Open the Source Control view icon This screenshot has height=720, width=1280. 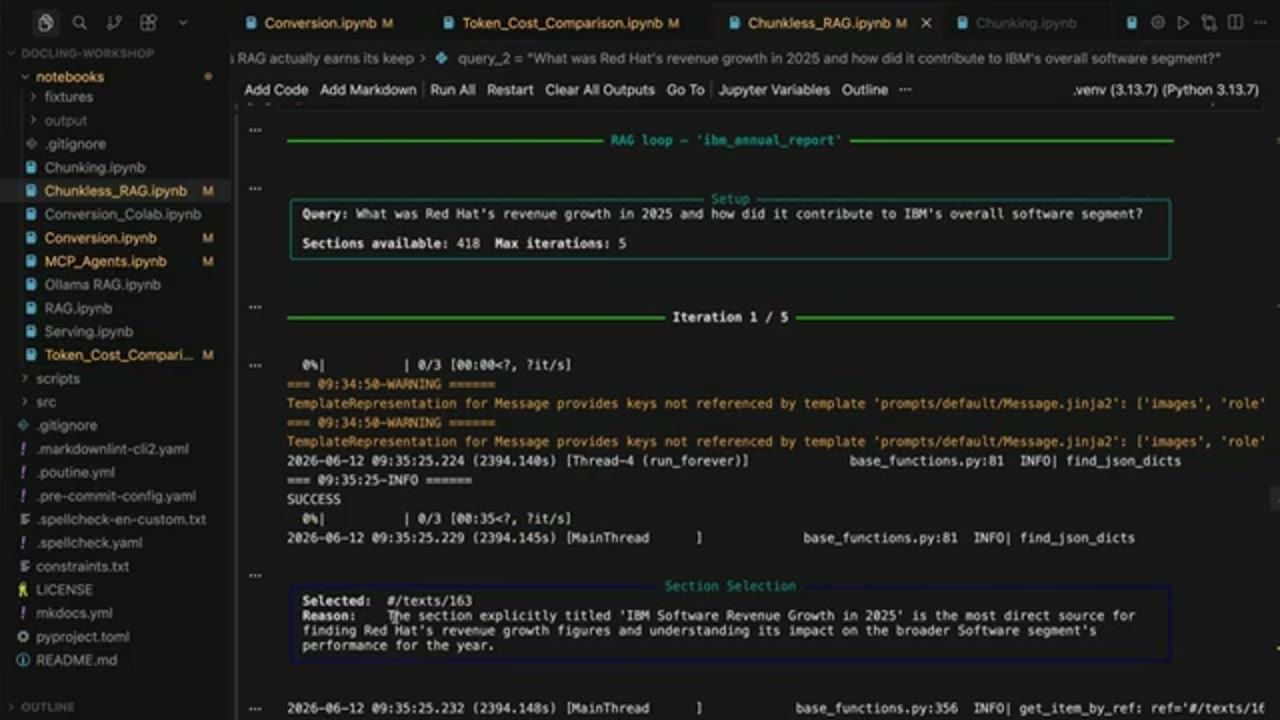point(114,22)
